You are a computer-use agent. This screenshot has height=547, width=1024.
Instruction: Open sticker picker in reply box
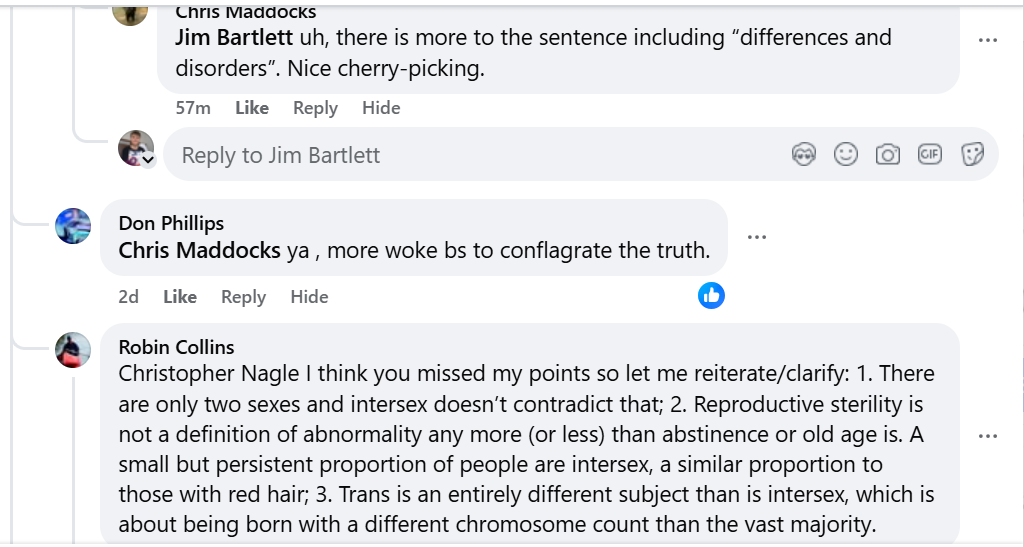pos(972,154)
